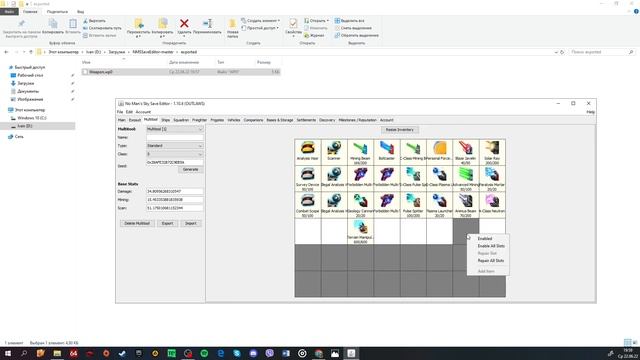Open the Type dropdown showing Standard
This screenshot has height=360, width=640.
175,146
